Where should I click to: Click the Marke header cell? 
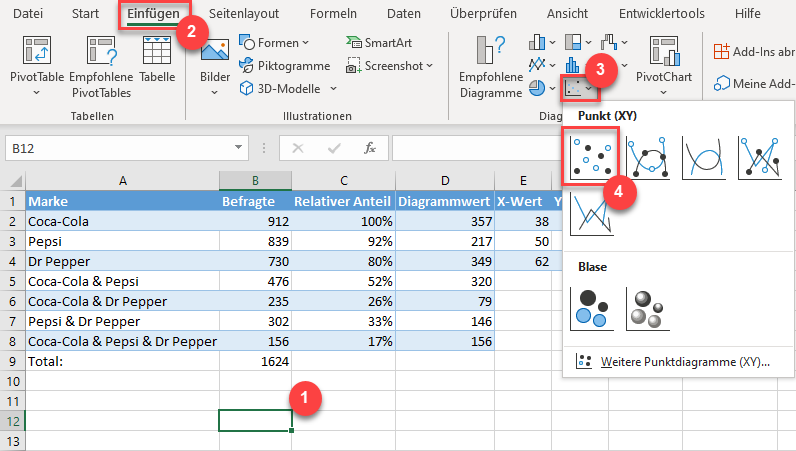122,201
